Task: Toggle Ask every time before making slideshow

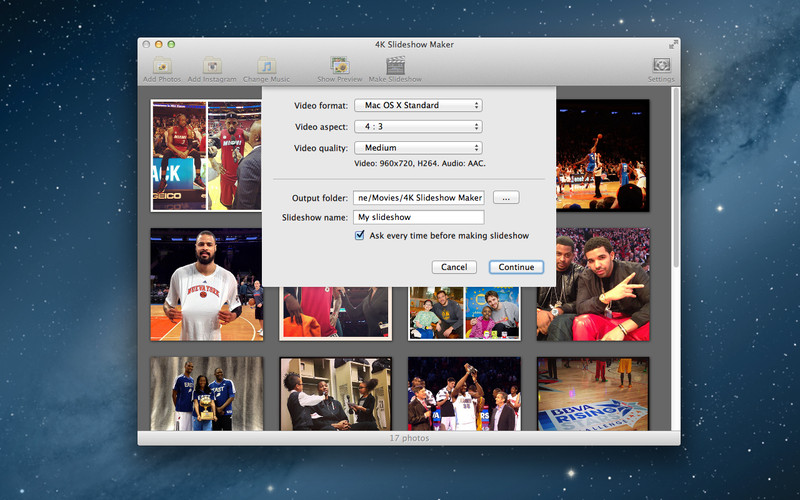Action: (360, 236)
